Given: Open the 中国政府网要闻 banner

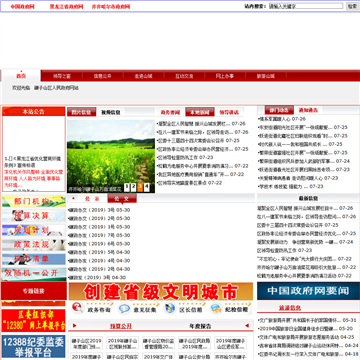Looking at the screenshot, I should [x=308, y=291].
